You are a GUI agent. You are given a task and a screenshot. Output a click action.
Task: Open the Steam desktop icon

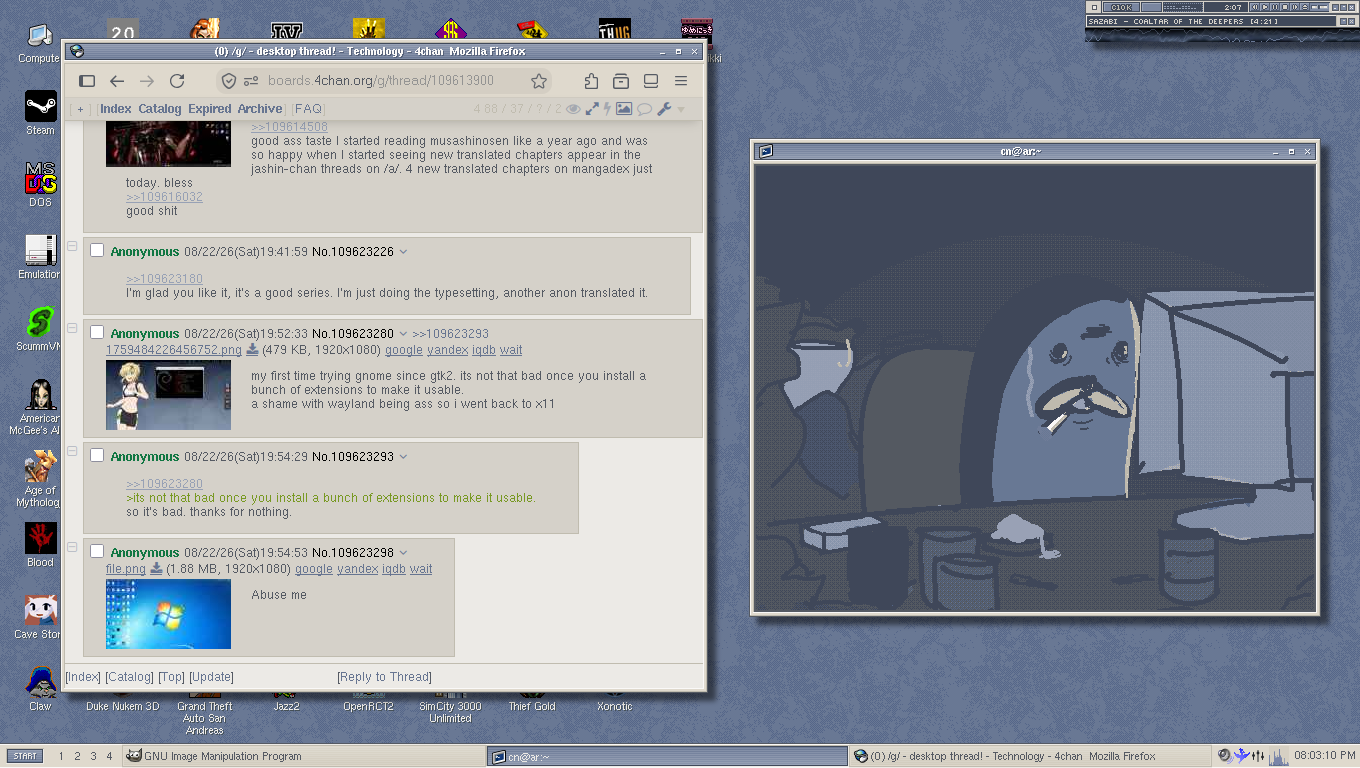point(40,106)
